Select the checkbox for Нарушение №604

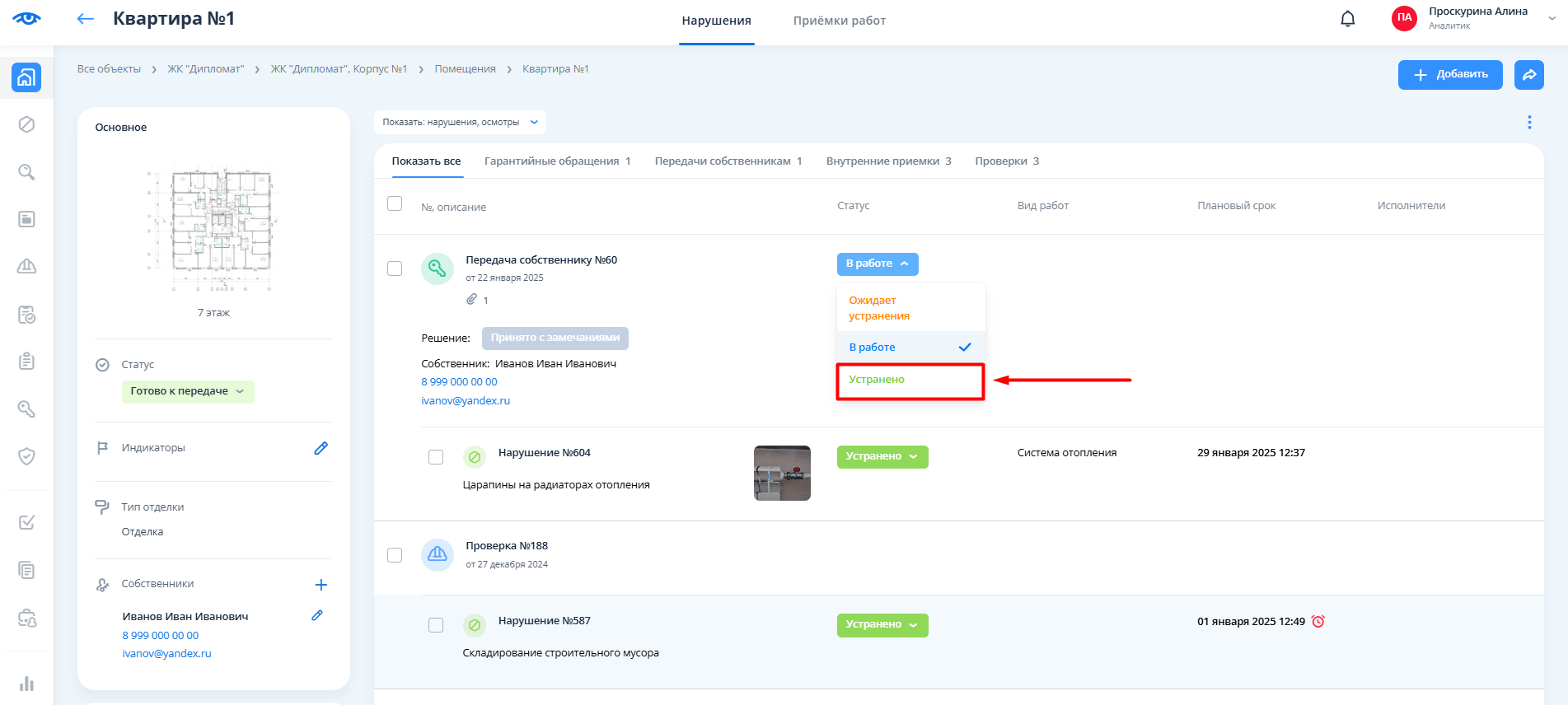[x=436, y=457]
